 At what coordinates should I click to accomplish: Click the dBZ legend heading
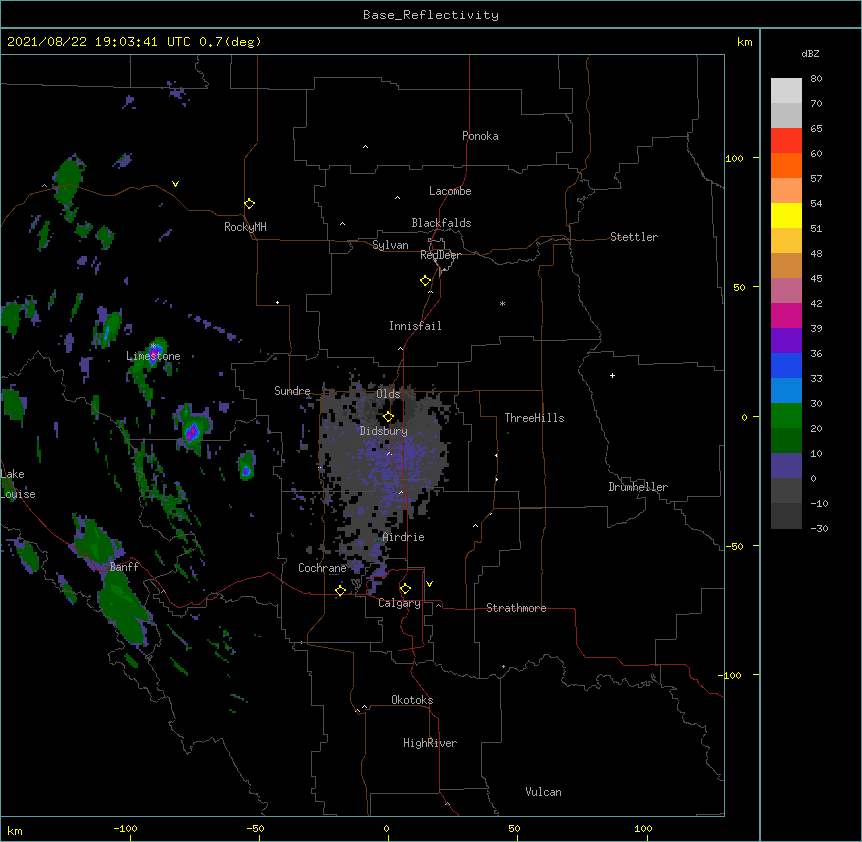tap(810, 53)
